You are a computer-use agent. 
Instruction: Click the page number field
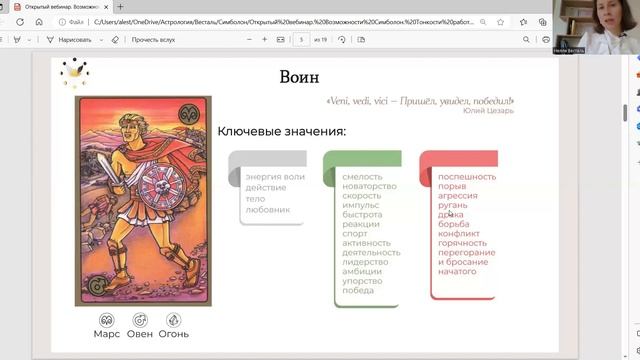pyautogui.click(x=301, y=40)
